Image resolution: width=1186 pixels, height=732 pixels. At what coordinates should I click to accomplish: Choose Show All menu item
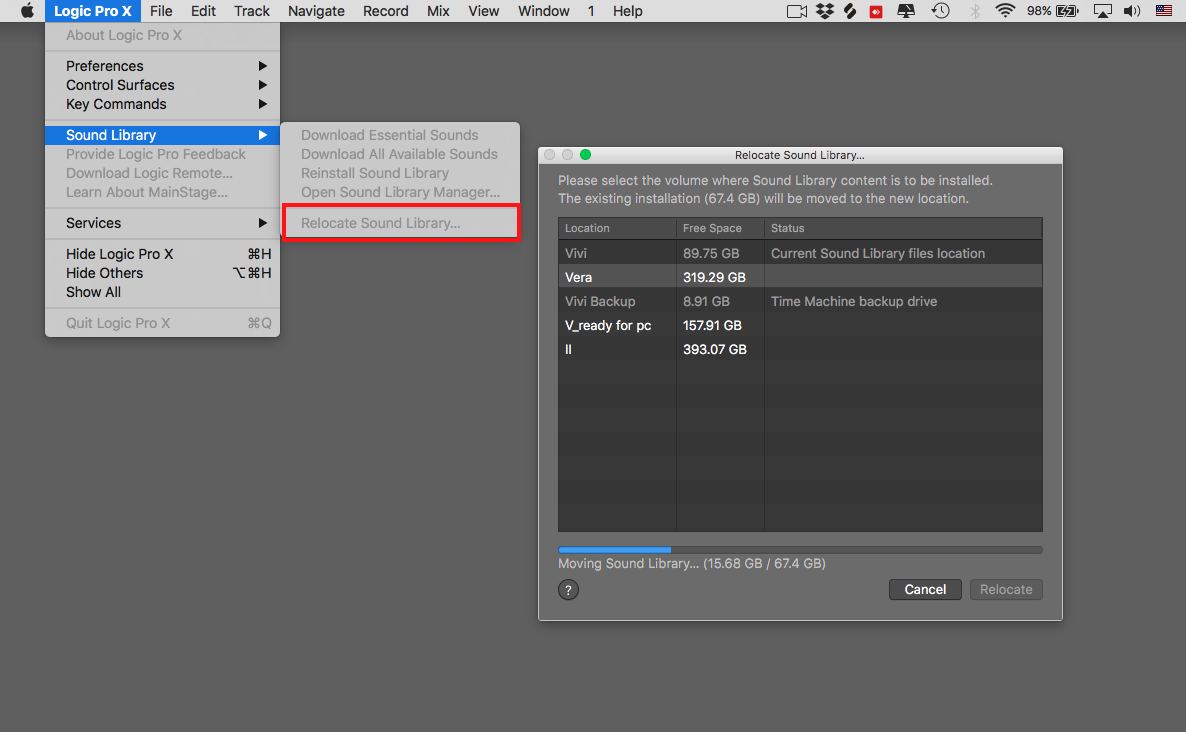click(162, 292)
